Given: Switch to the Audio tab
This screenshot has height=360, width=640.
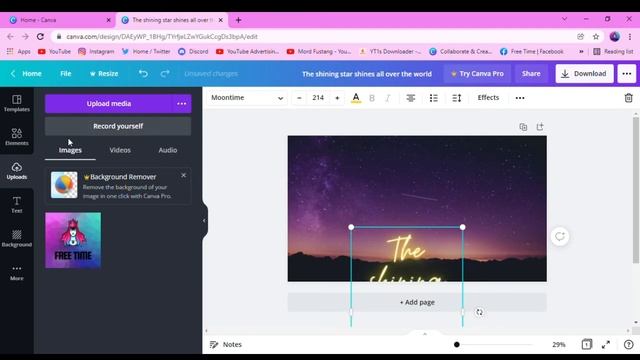Looking at the screenshot, I should 168,150.
